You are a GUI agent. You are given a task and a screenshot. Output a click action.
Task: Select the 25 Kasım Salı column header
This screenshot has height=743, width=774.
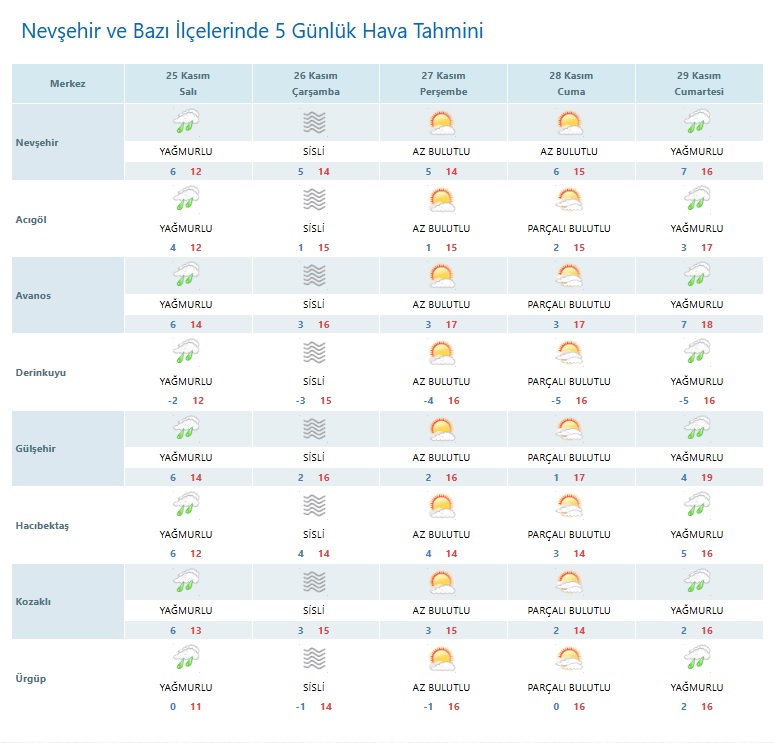tap(187, 84)
